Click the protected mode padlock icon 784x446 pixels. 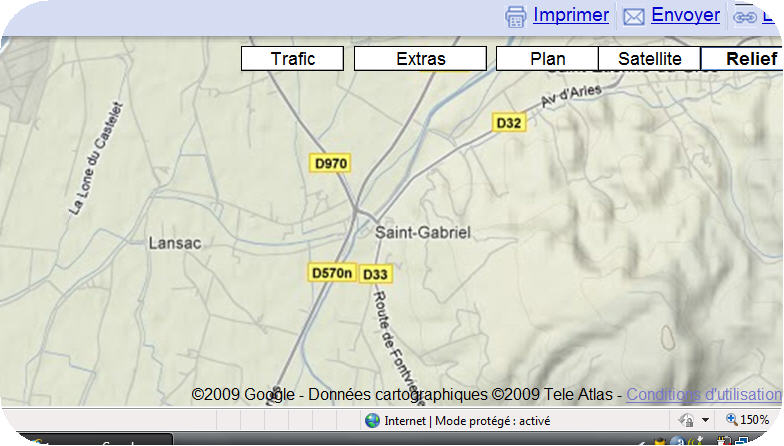(686, 421)
